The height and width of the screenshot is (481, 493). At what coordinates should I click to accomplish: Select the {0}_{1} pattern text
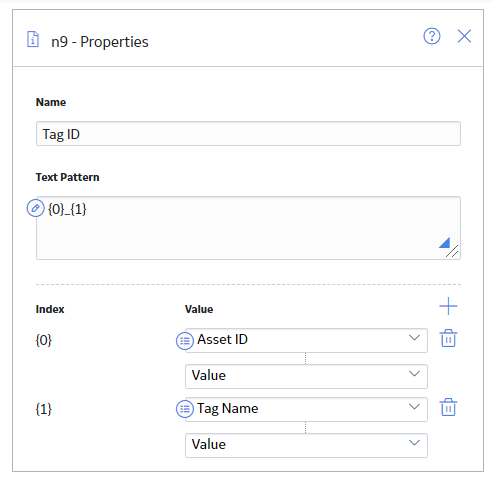[x=67, y=209]
